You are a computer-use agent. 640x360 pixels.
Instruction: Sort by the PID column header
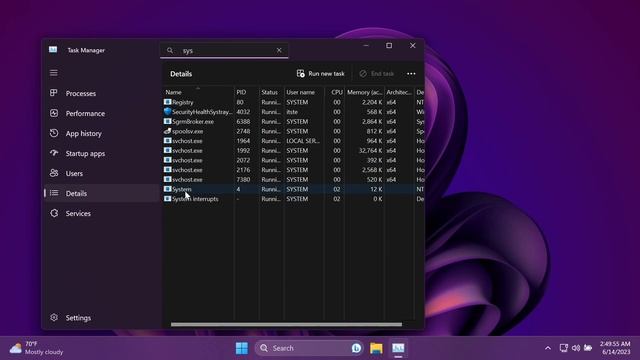point(247,92)
